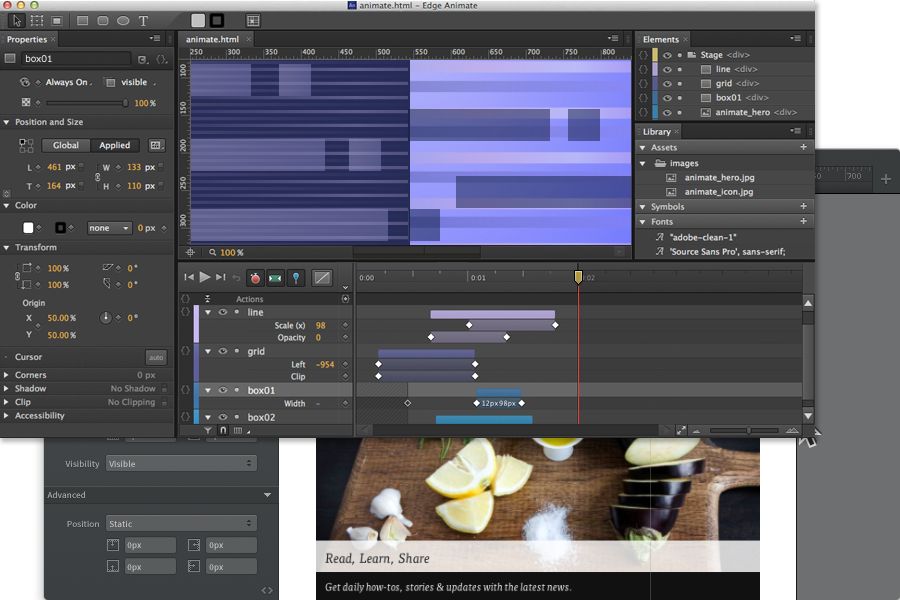
Task: Select the Text tool in the toolbar
Action: tap(143, 20)
